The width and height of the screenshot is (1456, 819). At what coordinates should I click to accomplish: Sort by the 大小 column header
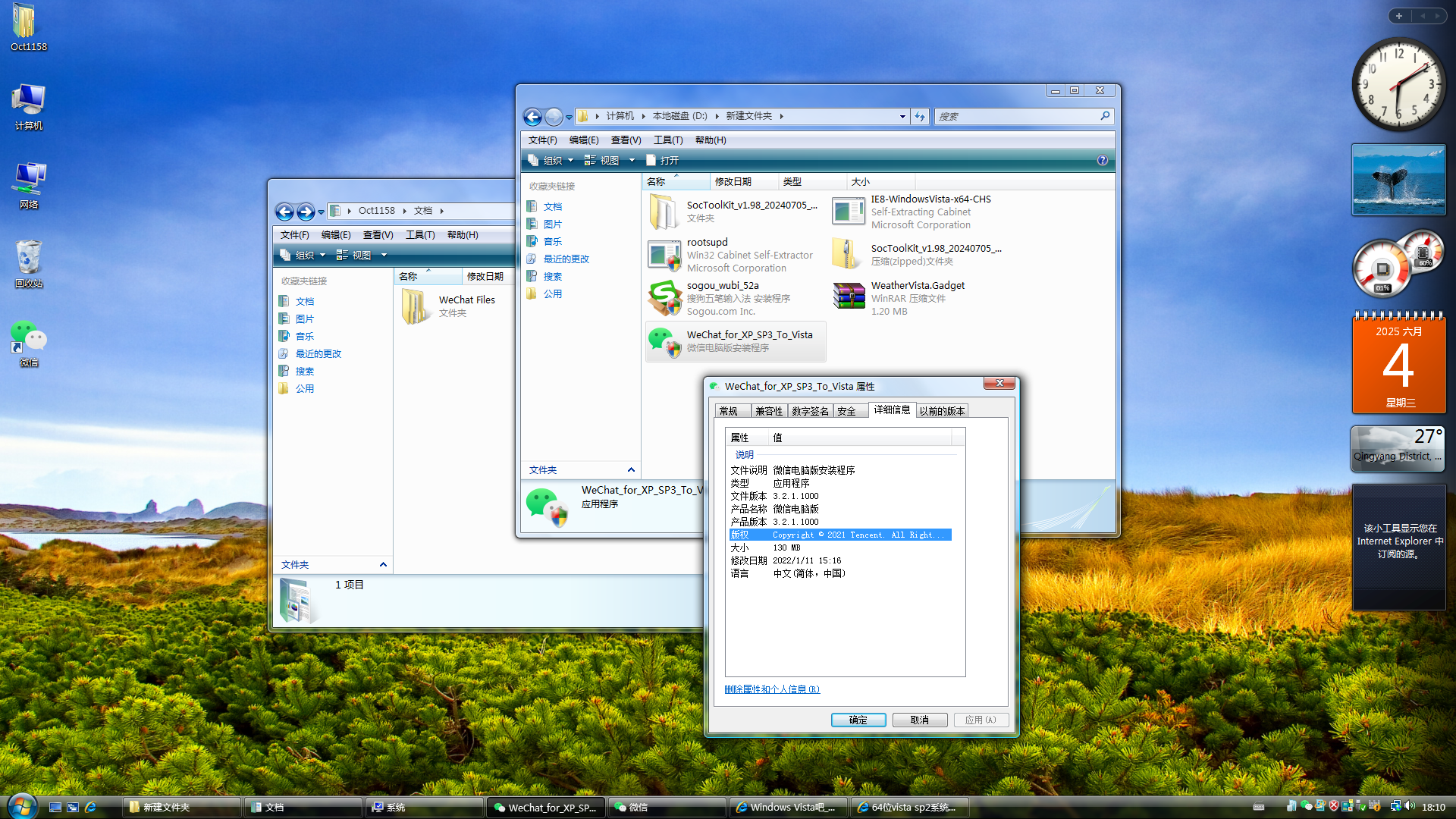pyautogui.click(x=880, y=181)
